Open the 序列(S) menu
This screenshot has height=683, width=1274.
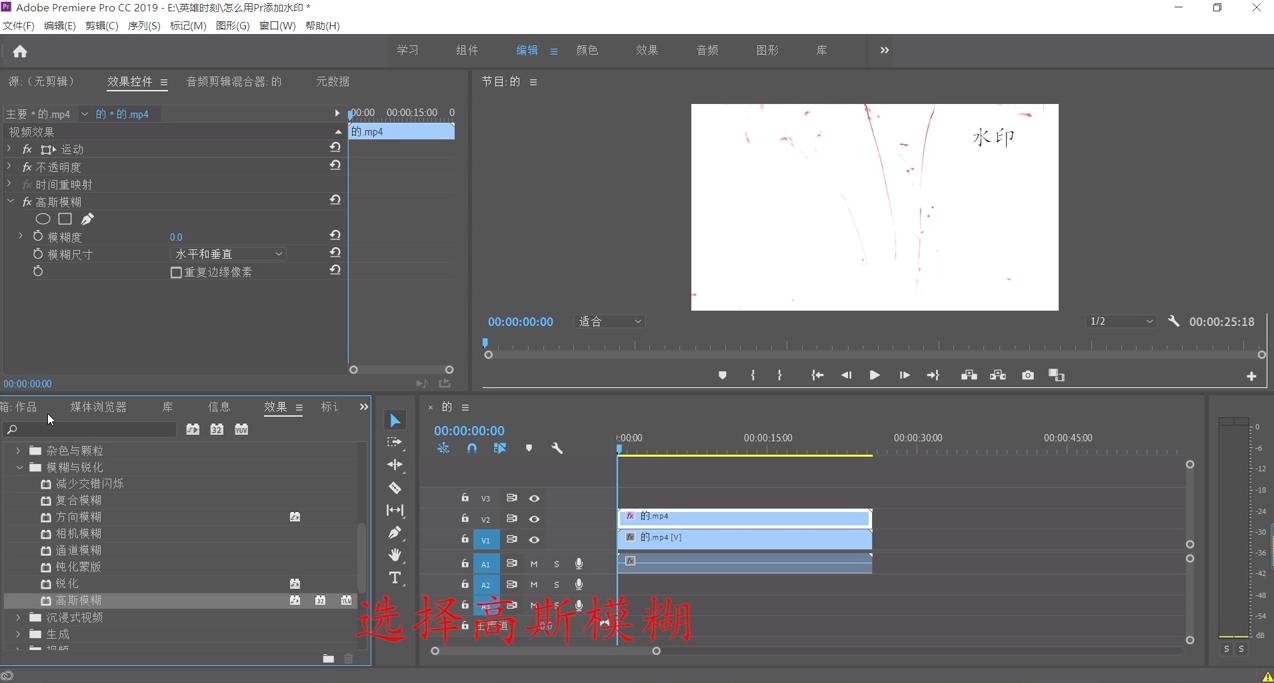tap(144, 26)
